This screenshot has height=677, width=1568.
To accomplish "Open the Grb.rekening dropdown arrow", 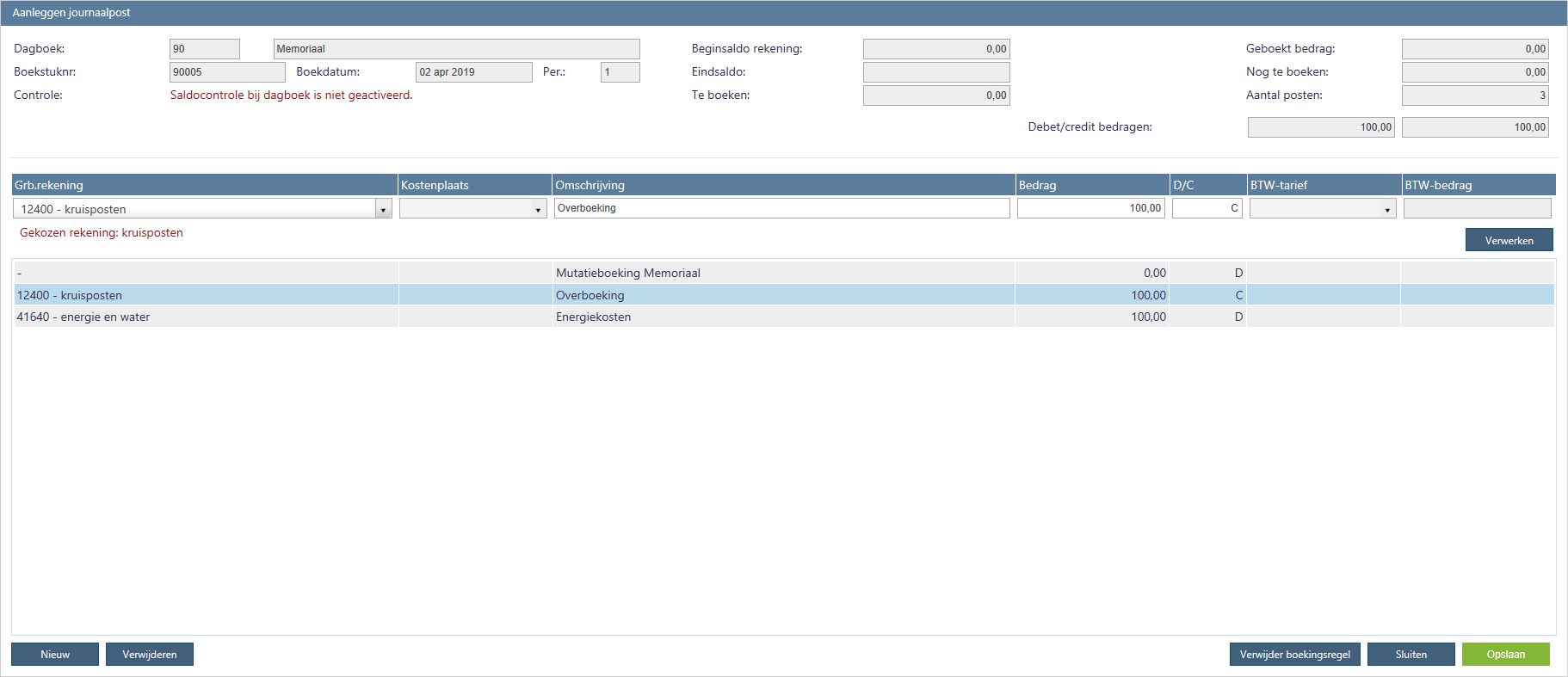I will pos(383,209).
